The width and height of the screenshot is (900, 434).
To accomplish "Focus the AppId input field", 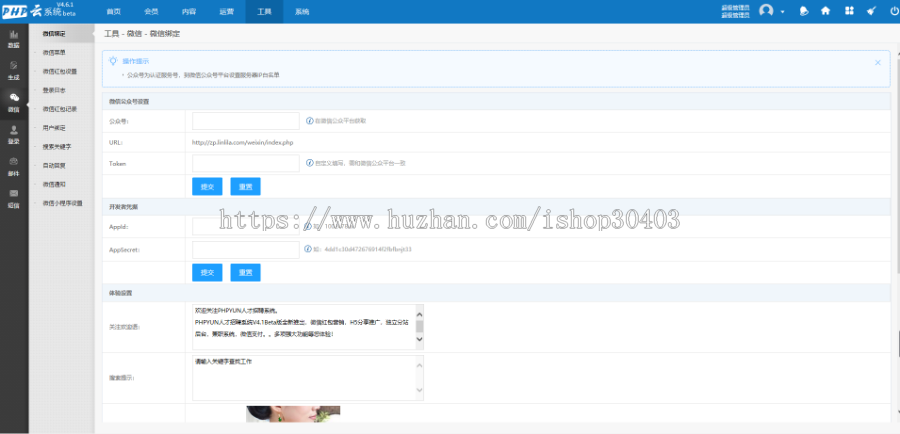I will (x=246, y=226).
